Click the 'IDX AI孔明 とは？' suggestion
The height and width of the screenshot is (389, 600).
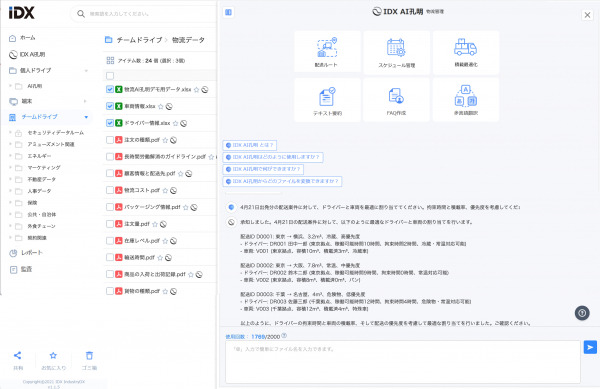point(249,145)
